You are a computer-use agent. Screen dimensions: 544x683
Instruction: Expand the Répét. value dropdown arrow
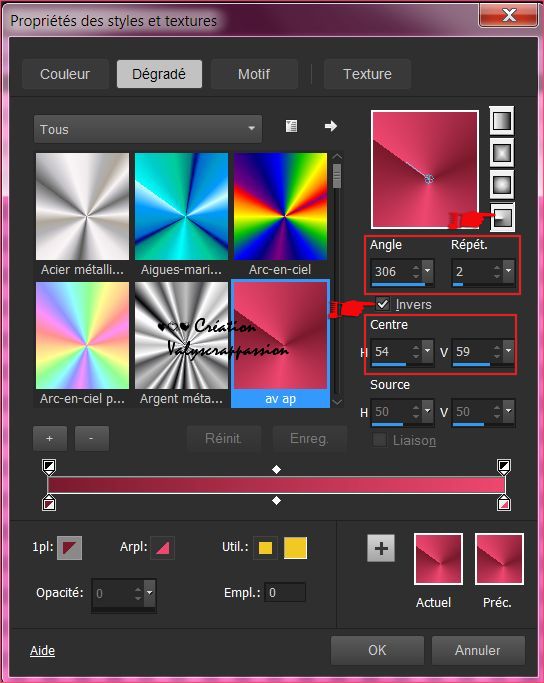(x=508, y=271)
